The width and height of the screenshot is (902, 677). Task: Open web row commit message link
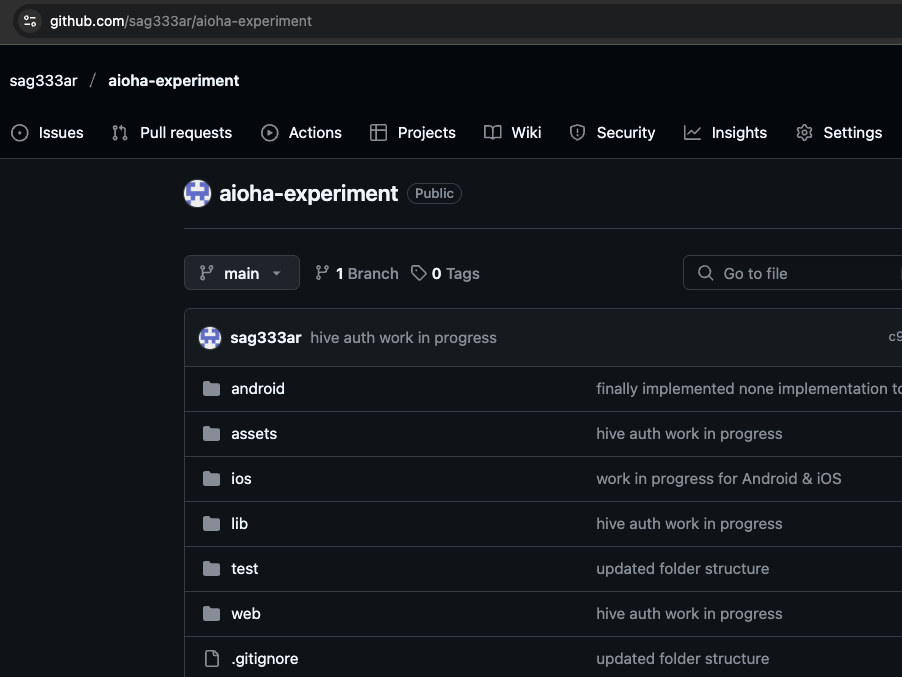(689, 614)
